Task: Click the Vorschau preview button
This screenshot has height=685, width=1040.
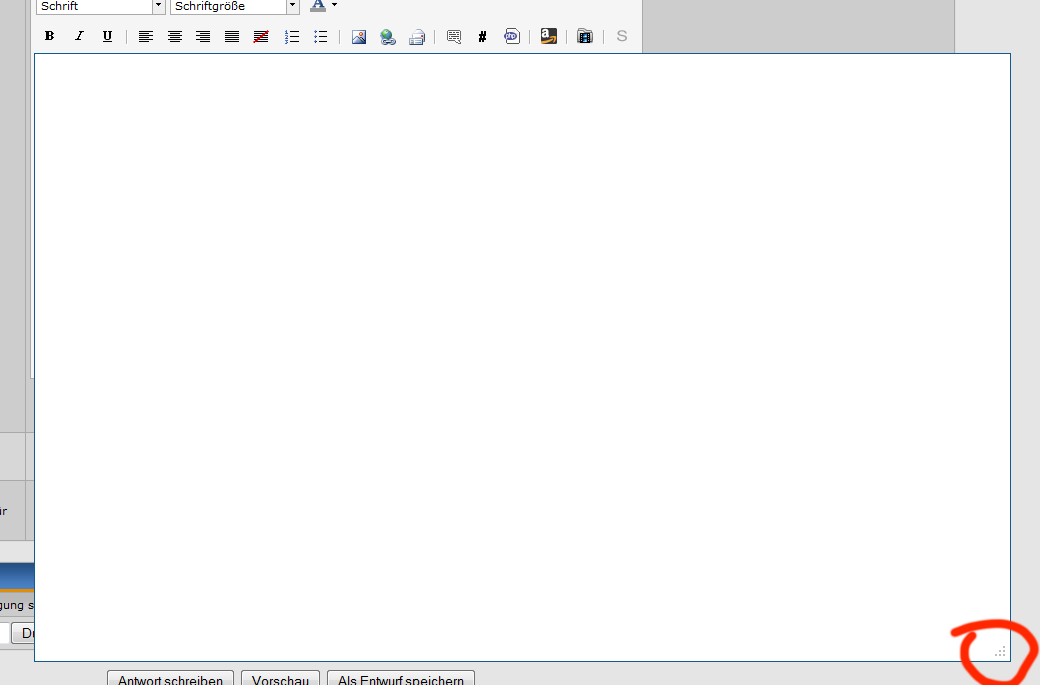Action: [280, 679]
